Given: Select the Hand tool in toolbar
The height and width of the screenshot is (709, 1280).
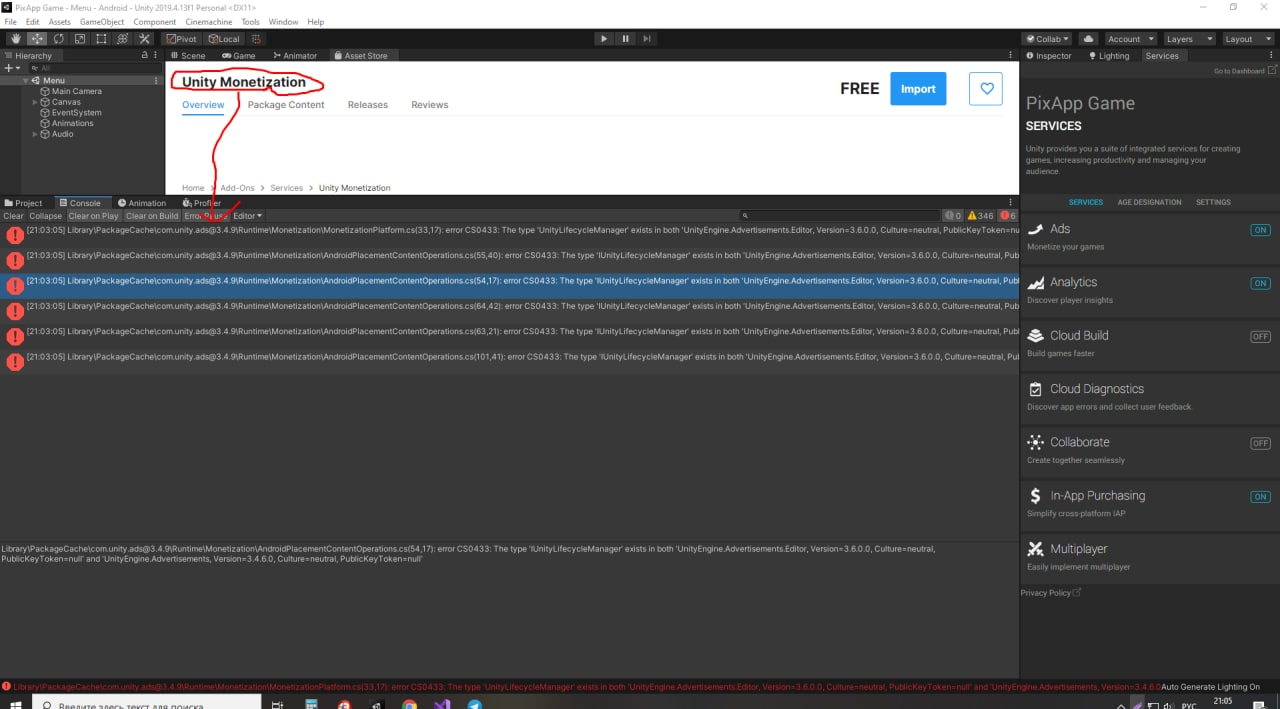Looking at the screenshot, I should pos(15,39).
